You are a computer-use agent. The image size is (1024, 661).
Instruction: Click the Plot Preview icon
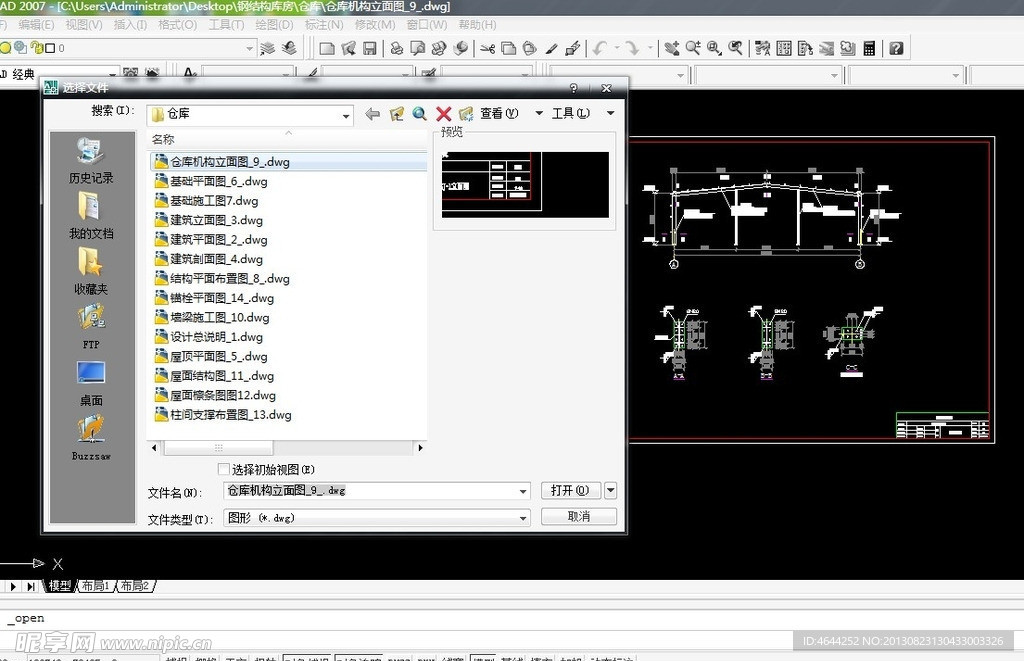(417, 48)
